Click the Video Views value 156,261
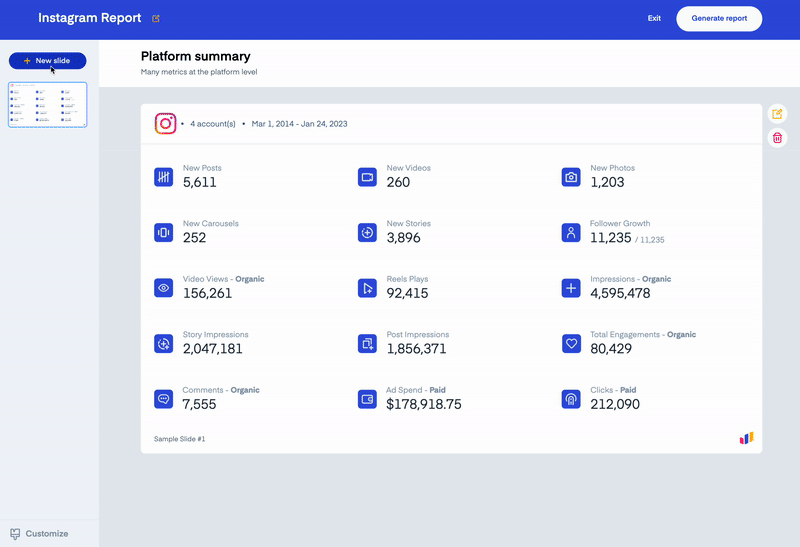800x547 pixels. tap(207, 293)
